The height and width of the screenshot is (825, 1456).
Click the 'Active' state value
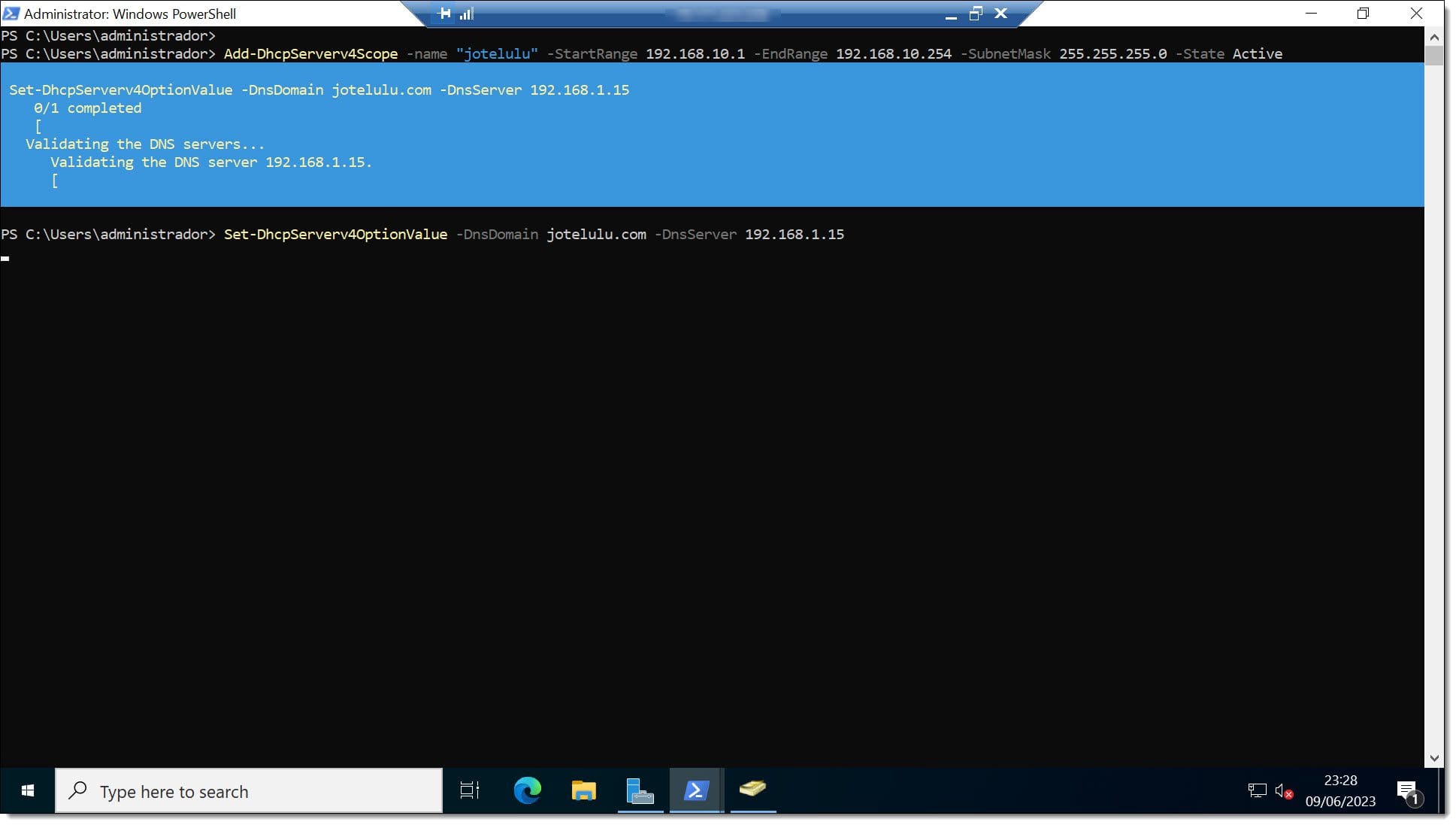point(1258,54)
